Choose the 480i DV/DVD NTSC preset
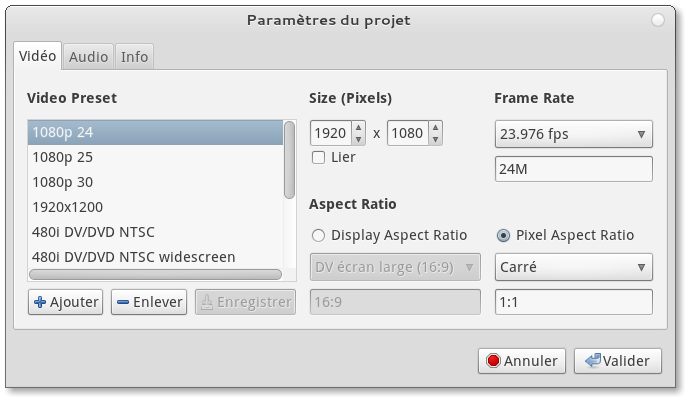This screenshot has width=685, height=397. (155, 232)
